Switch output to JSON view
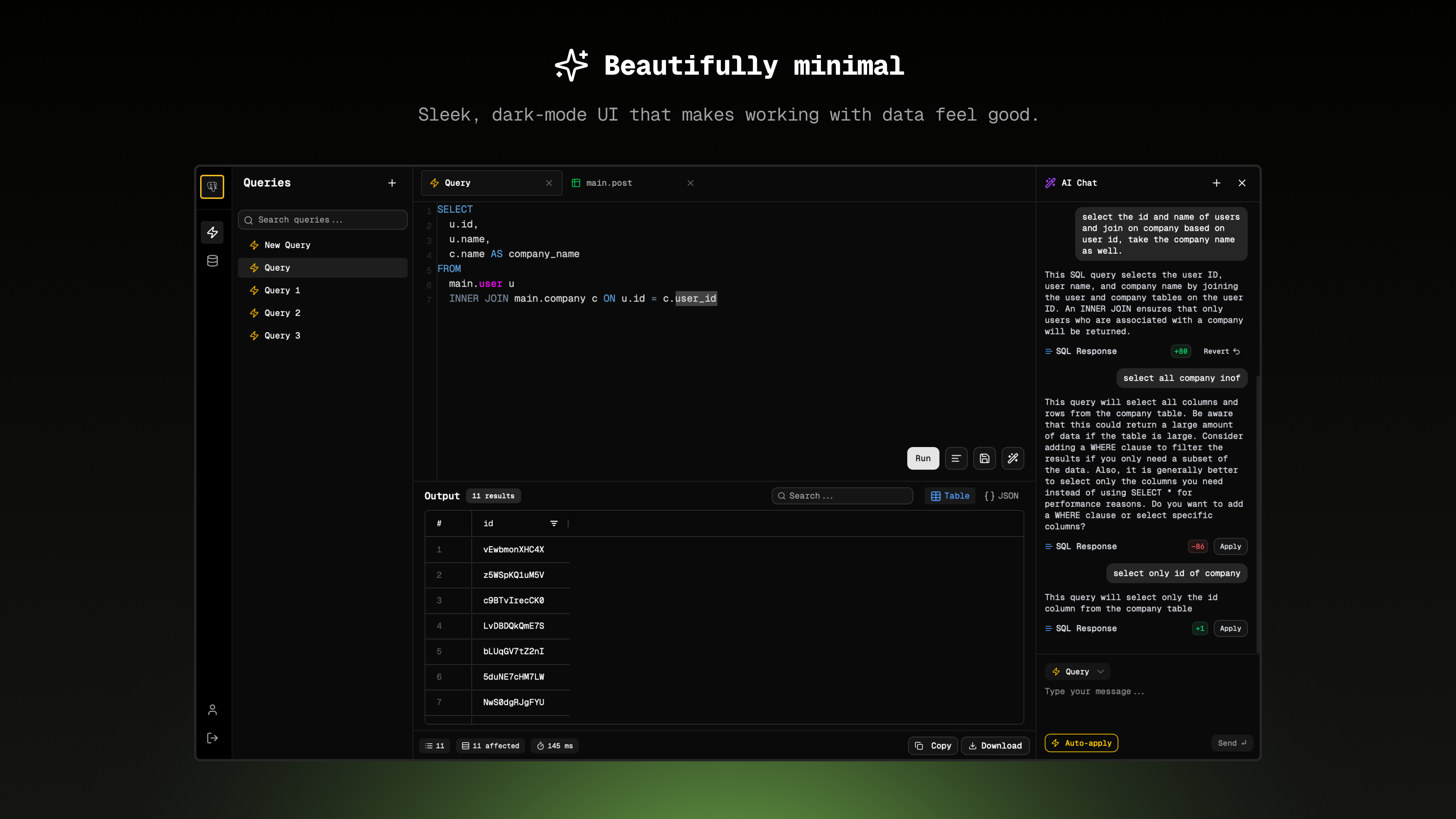This screenshot has width=1456, height=819. pyautogui.click(x=1001, y=496)
